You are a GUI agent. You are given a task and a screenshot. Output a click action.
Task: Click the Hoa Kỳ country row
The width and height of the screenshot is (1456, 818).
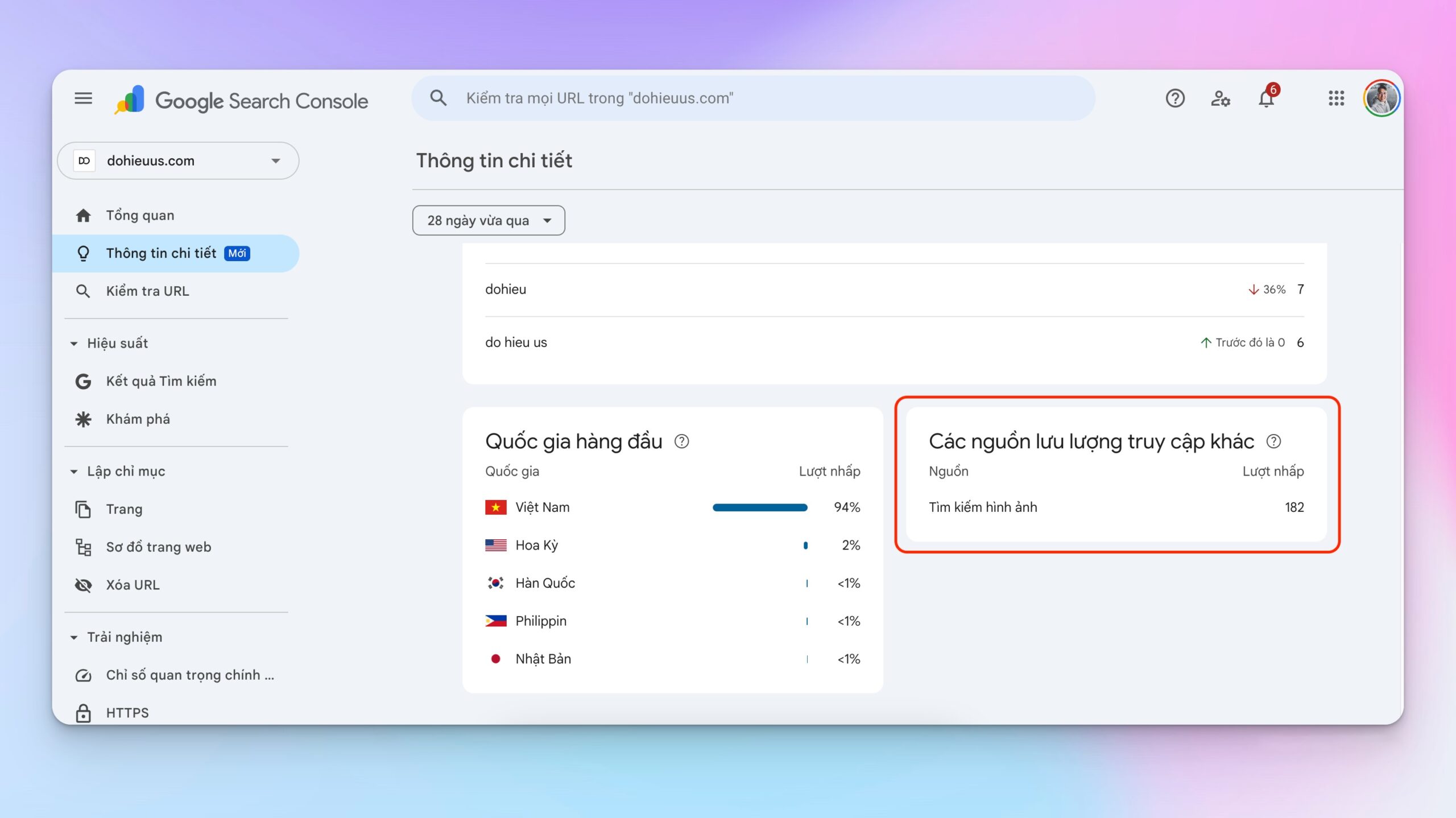pyautogui.click(x=672, y=546)
